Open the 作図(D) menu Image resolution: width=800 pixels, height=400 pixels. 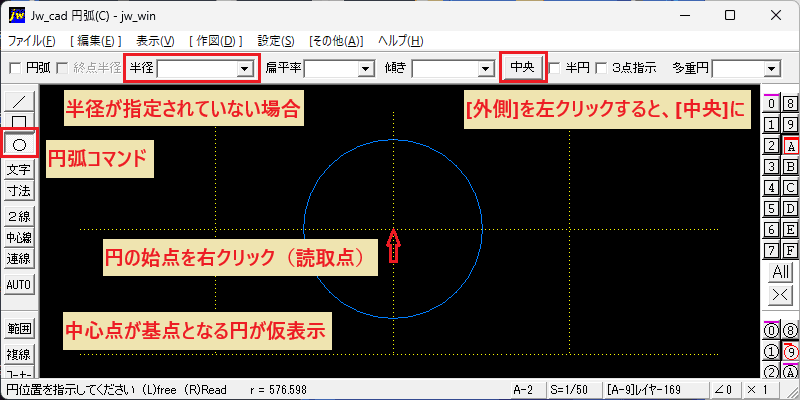pyautogui.click(x=216, y=41)
